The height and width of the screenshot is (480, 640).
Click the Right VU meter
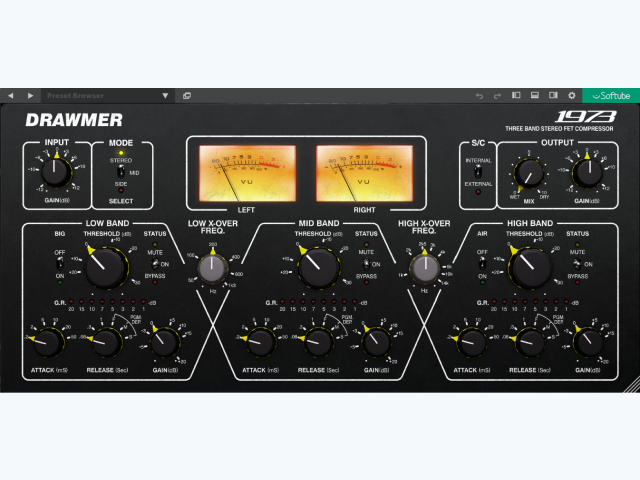click(x=364, y=173)
